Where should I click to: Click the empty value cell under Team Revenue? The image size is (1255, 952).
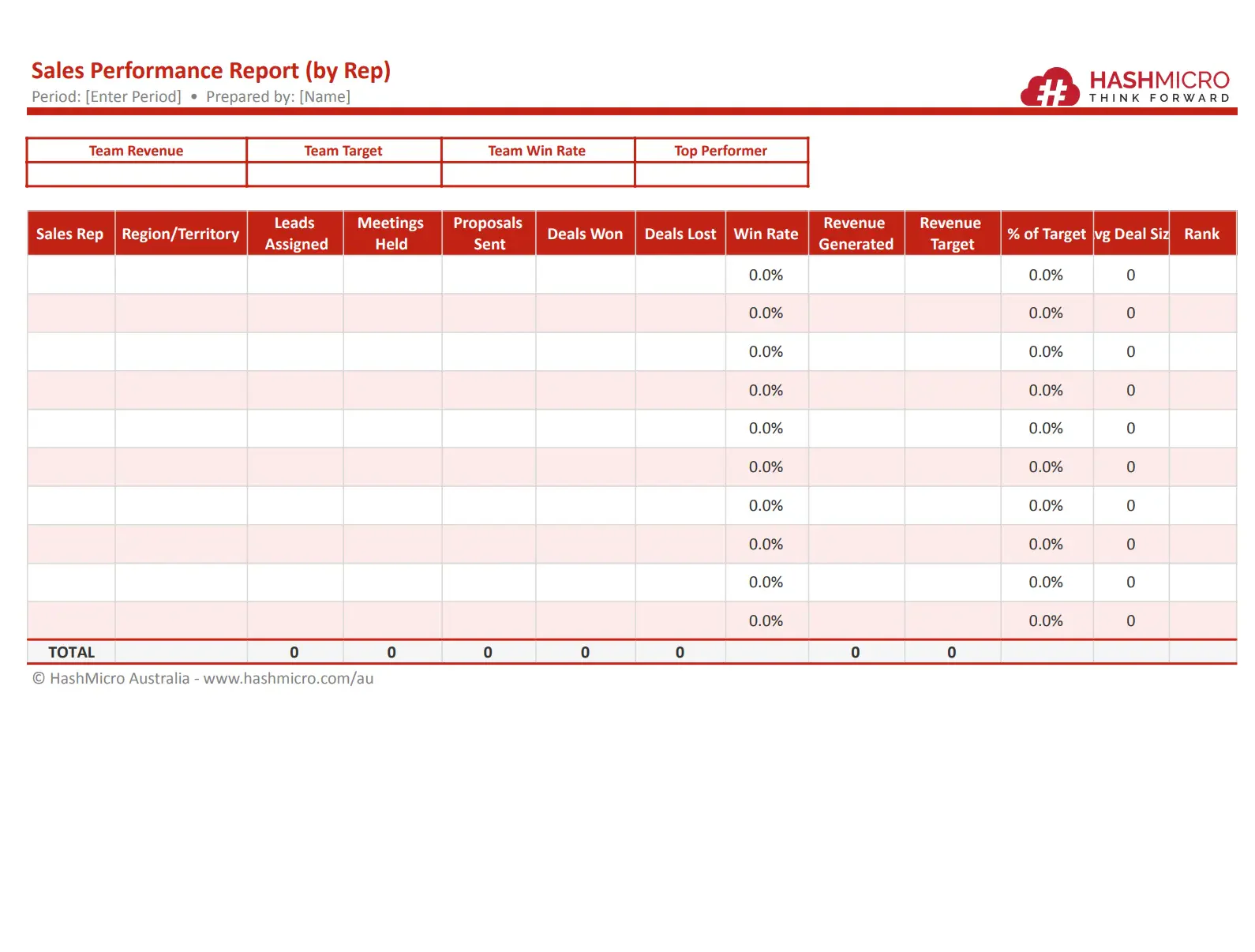click(136, 174)
